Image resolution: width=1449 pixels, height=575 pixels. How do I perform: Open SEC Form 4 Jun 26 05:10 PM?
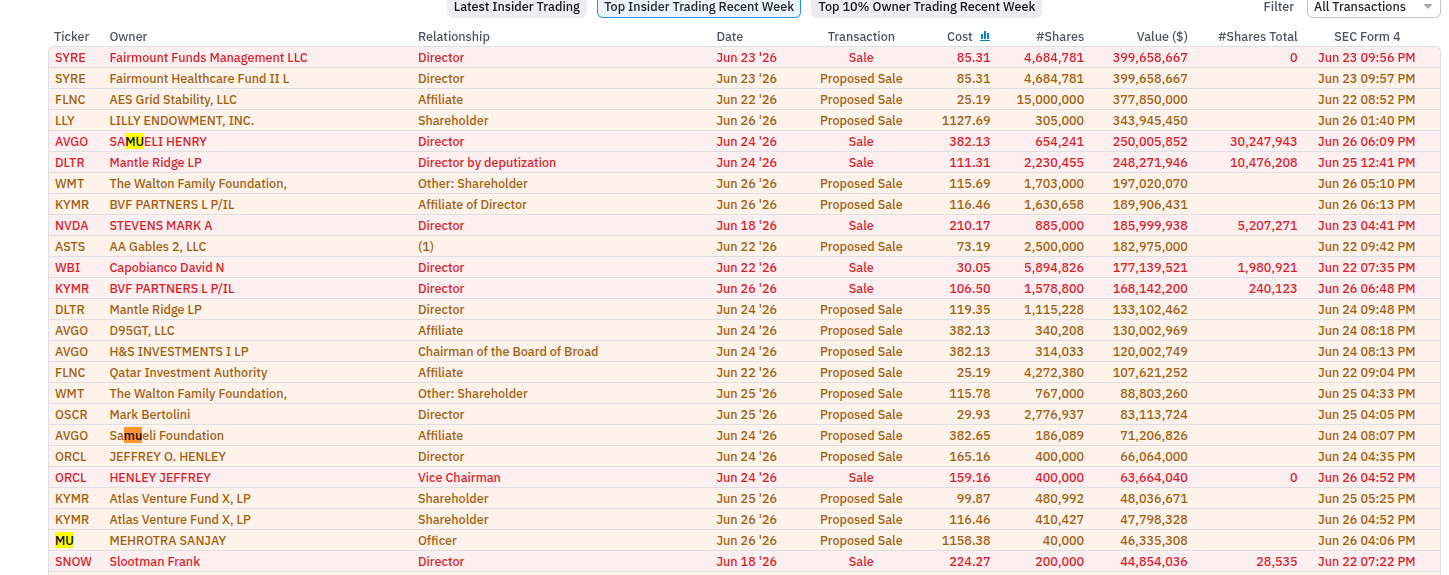click(1366, 183)
